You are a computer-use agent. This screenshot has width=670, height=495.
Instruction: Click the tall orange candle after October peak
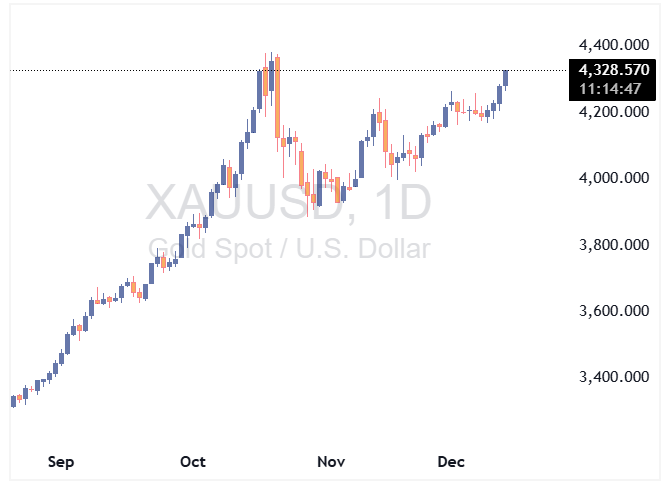point(277,97)
